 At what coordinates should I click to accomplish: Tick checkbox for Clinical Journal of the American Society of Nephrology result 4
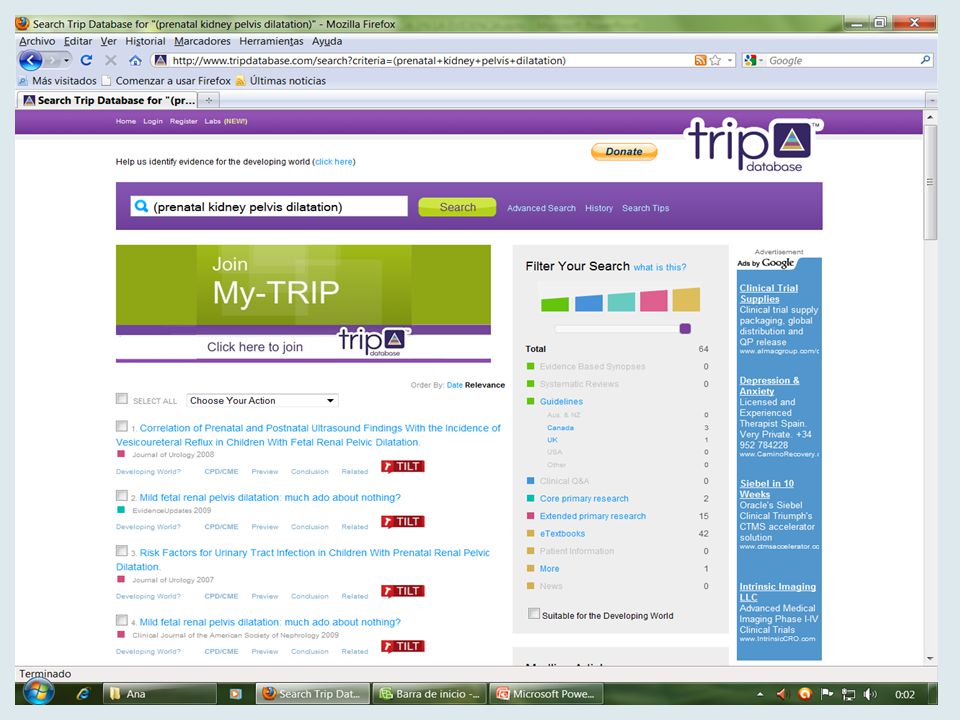tap(122, 620)
